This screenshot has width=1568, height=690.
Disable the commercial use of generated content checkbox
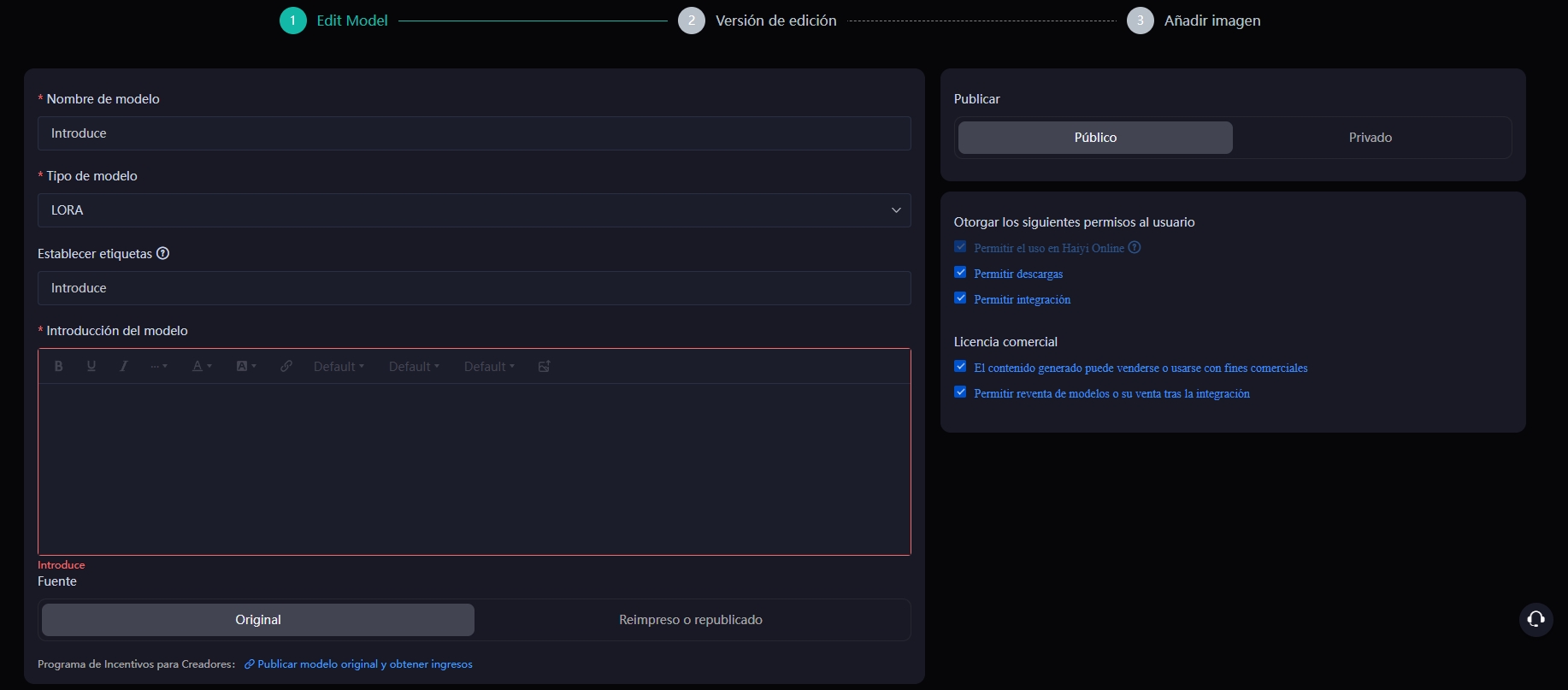[960, 367]
